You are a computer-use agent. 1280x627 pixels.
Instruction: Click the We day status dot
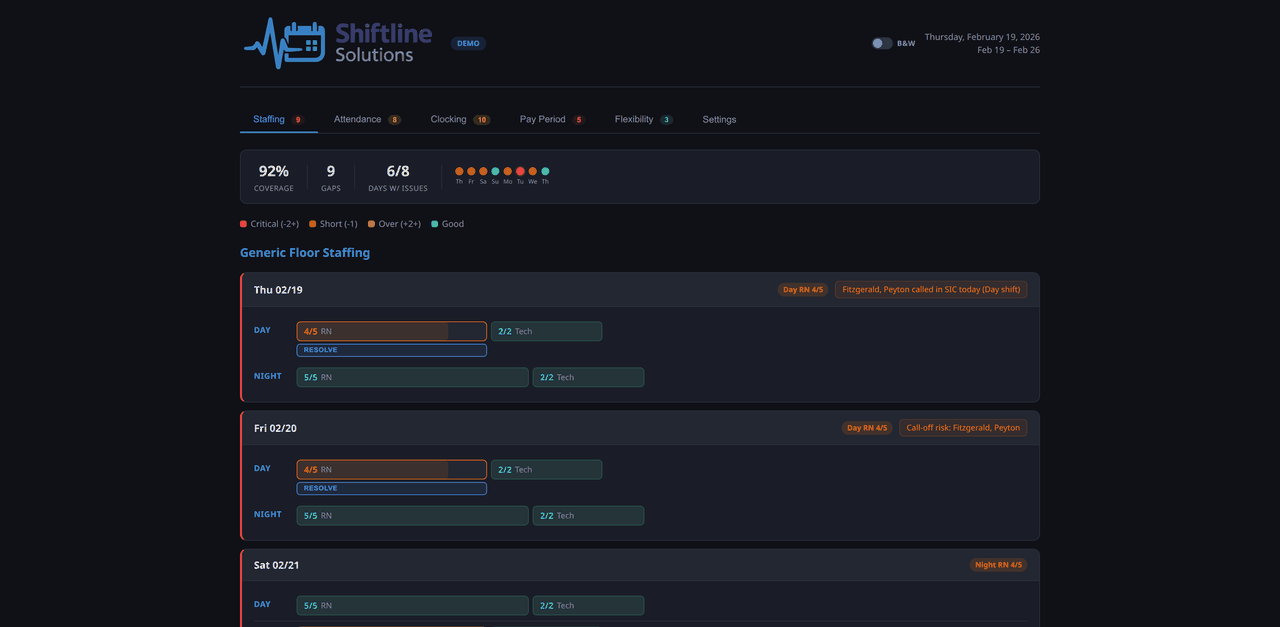coord(532,171)
